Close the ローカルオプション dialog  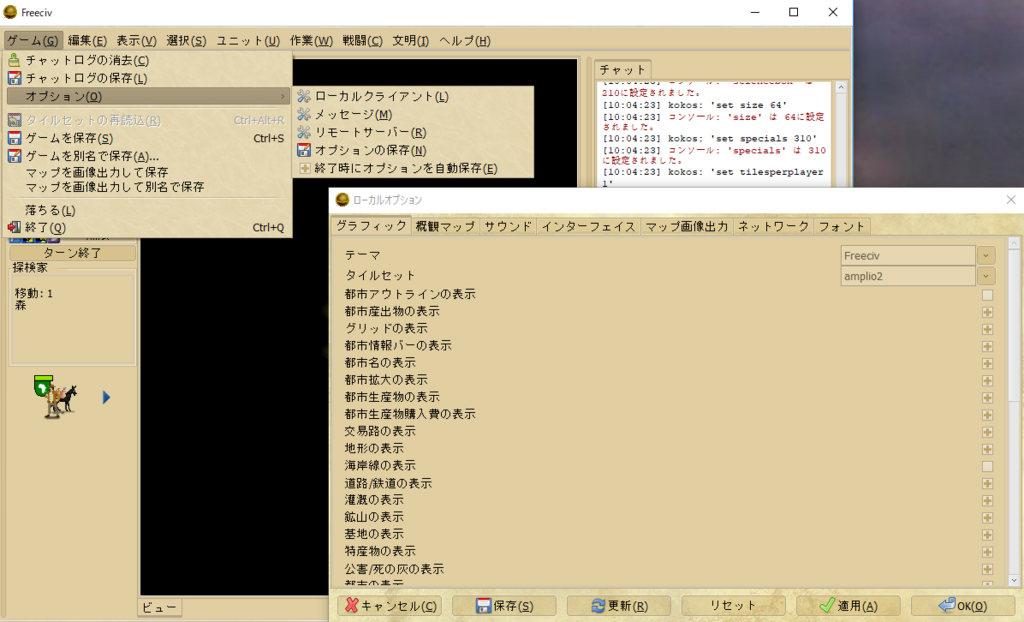point(1011,200)
